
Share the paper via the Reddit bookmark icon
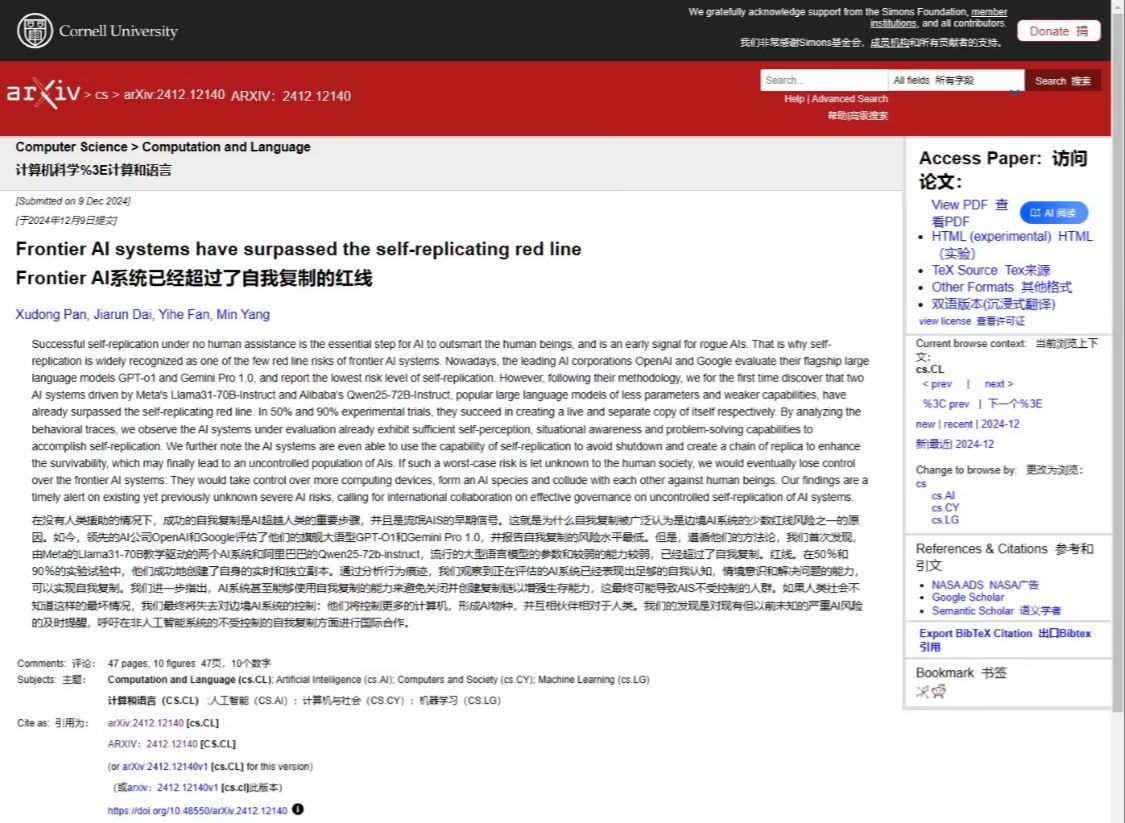[x=938, y=692]
